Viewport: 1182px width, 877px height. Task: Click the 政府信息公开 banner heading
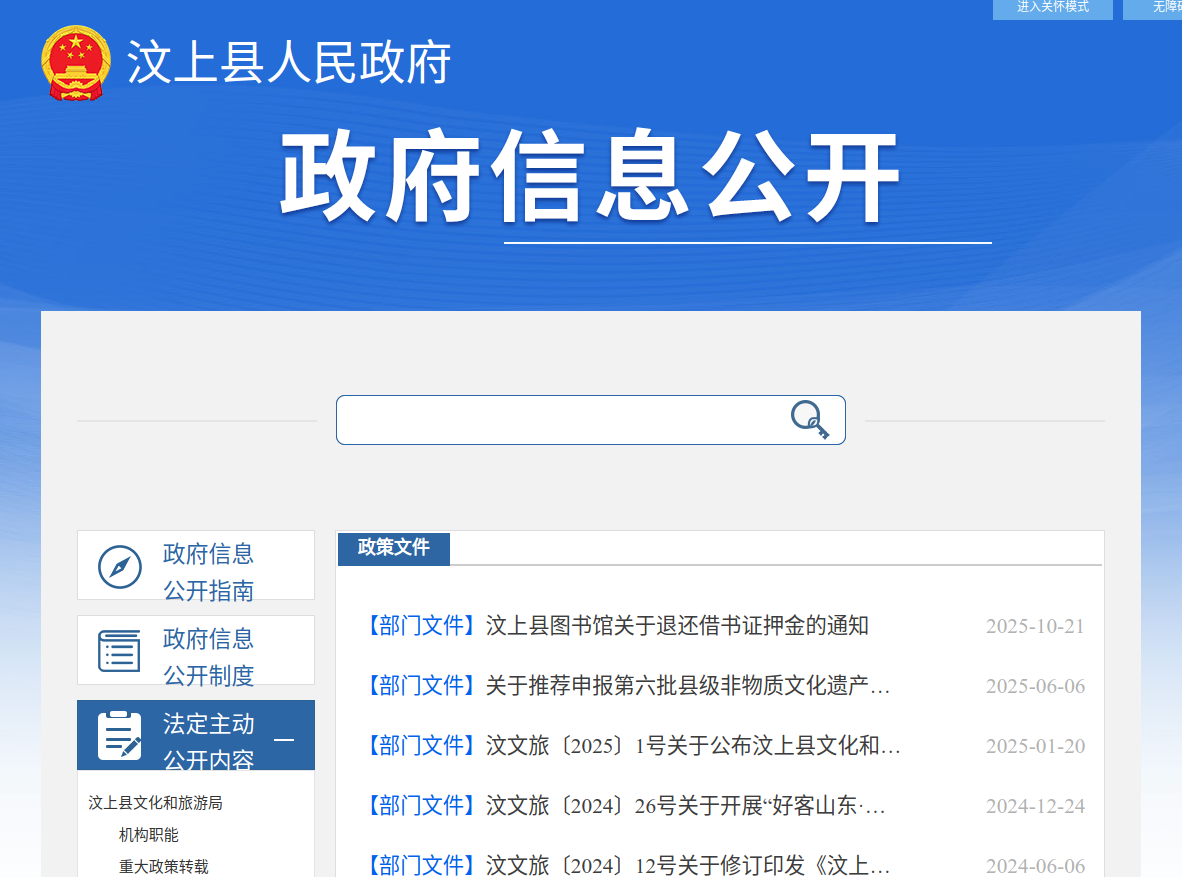pos(590,178)
